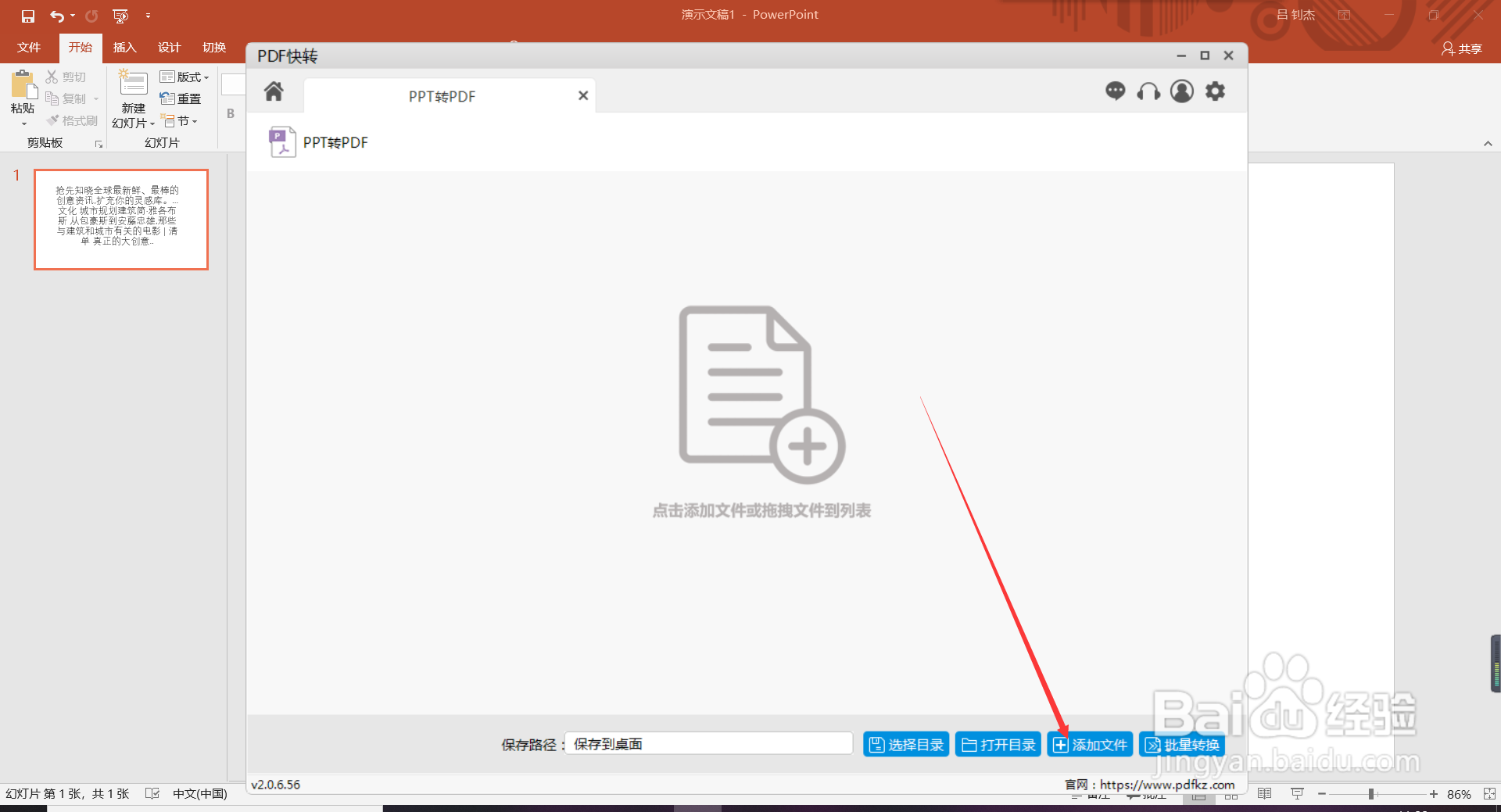Click the account name 吕钊杰
This screenshot has width=1501, height=812.
(1296, 15)
